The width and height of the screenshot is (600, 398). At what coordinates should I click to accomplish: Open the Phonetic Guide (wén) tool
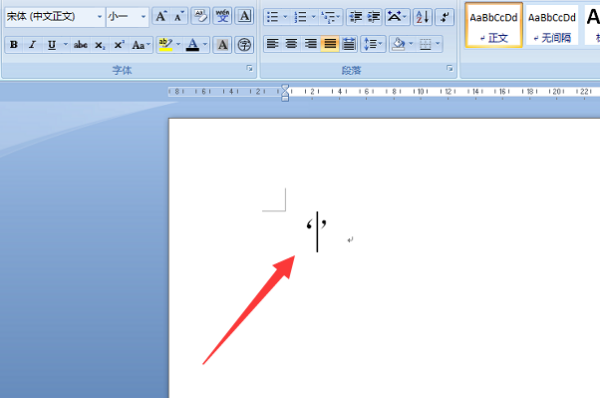[x=222, y=16]
